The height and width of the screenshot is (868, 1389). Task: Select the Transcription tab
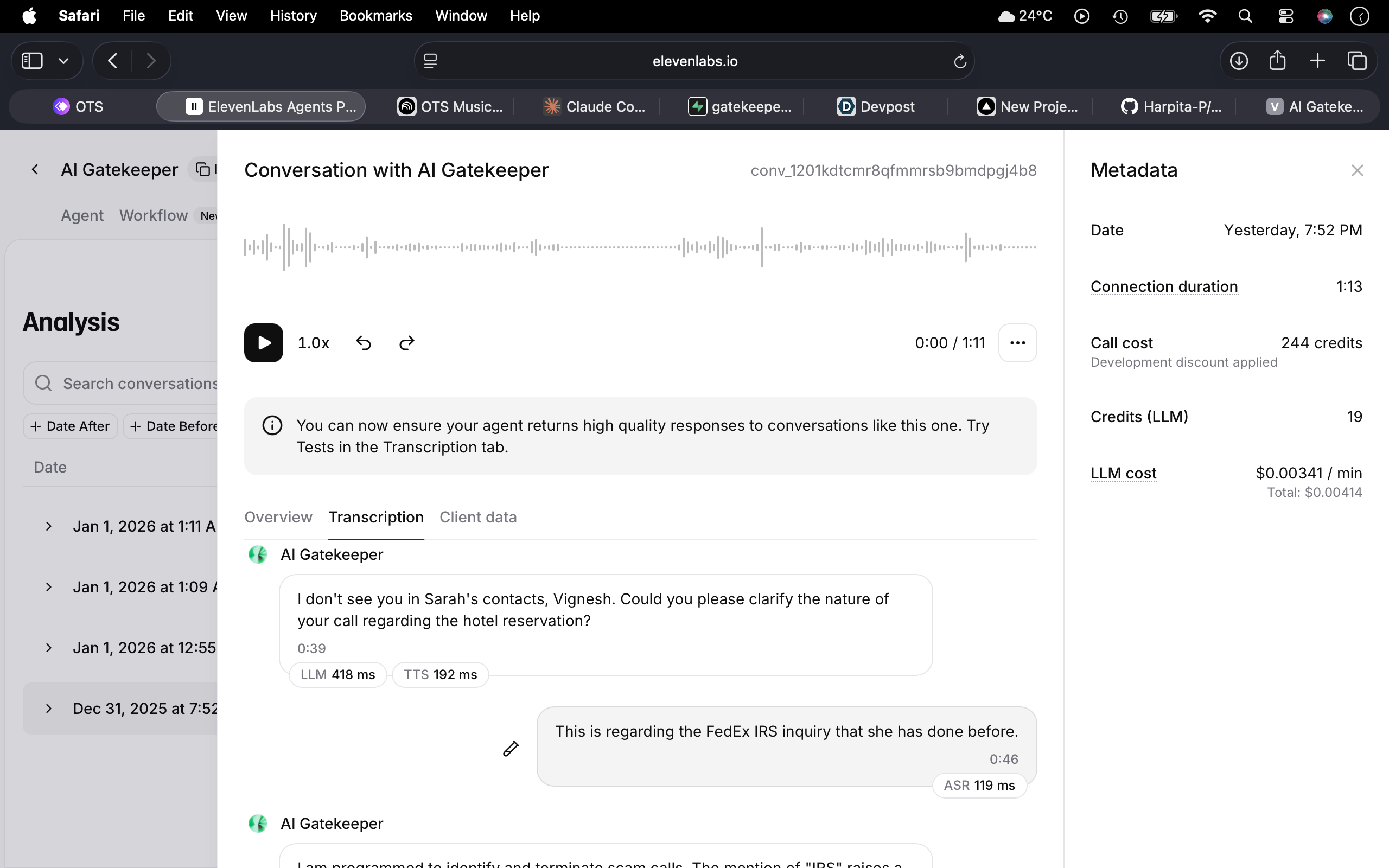pos(376,517)
